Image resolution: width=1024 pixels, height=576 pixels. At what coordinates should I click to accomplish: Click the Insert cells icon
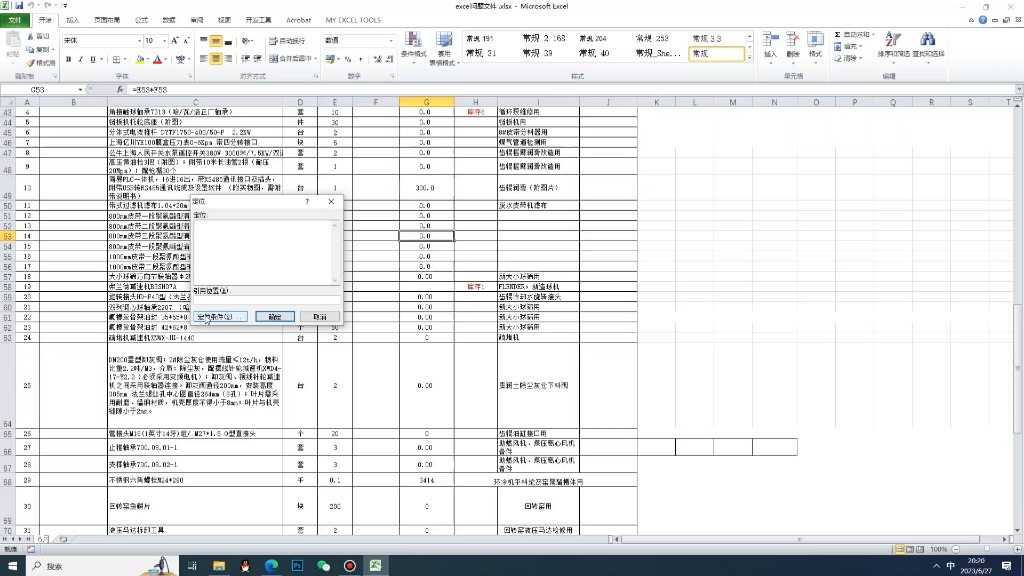click(x=771, y=45)
